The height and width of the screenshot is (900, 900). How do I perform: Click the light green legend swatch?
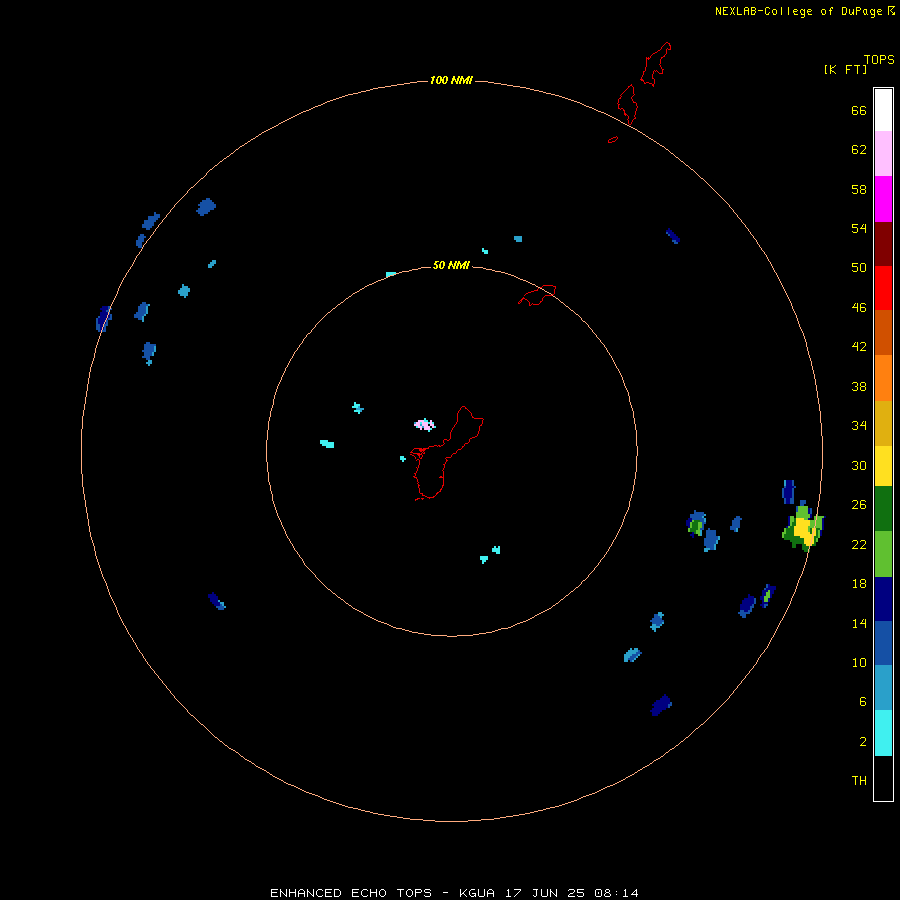coord(883,554)
